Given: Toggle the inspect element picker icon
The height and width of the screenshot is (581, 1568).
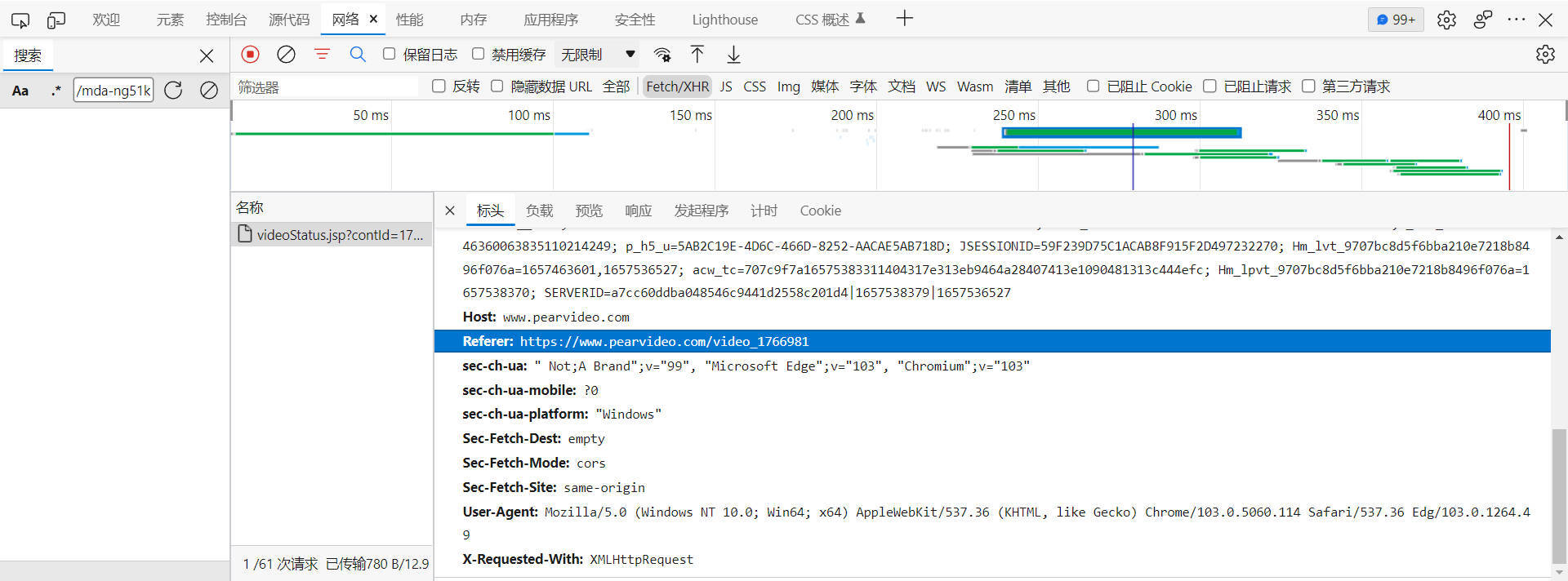Looking at the screenshot, I should pyautogui.click(x=20, y=20).
